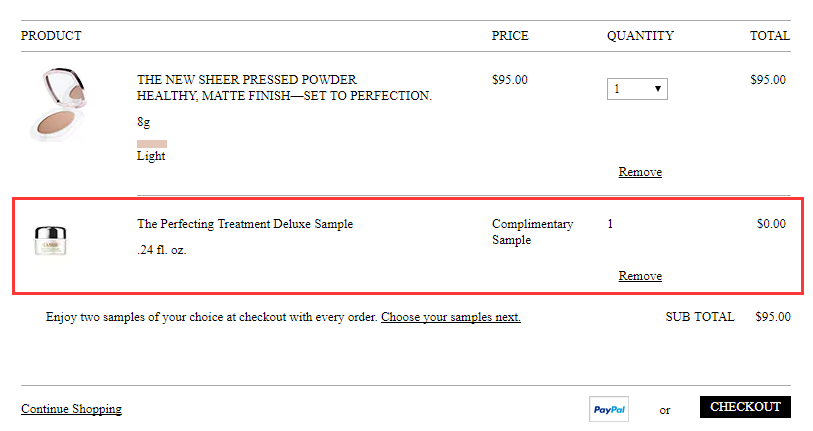Click the SUB TOTAL amount $95.00
The image size is (813, 431).
pos(773,317)
